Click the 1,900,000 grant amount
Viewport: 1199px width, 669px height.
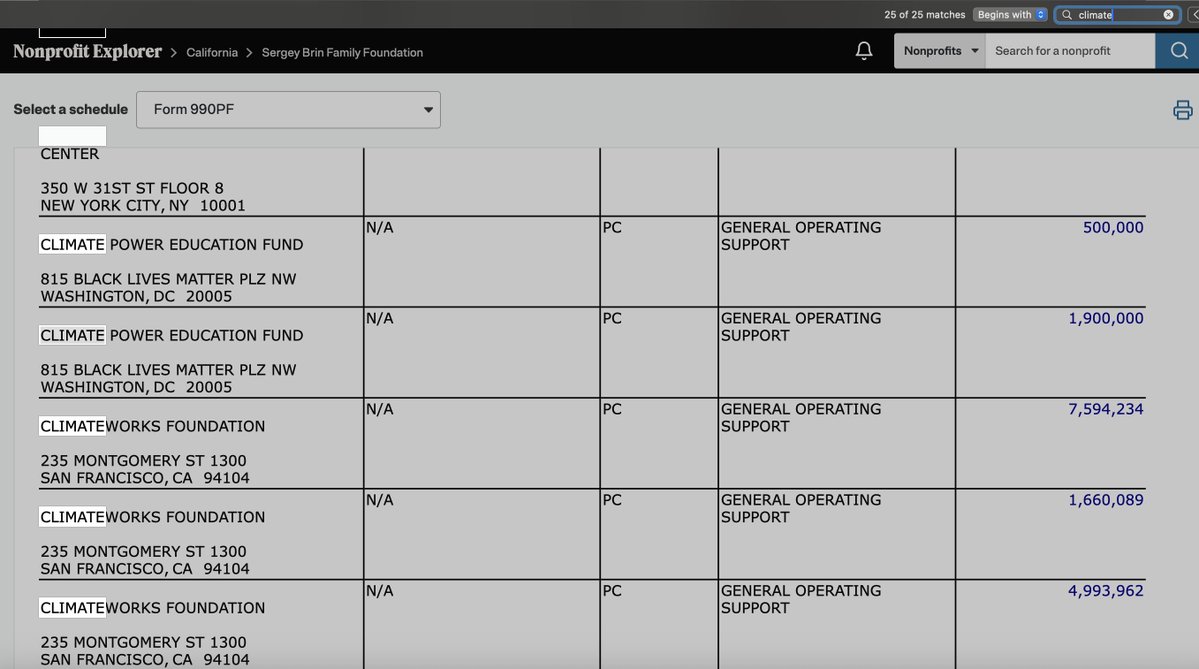pos(1106,318)
